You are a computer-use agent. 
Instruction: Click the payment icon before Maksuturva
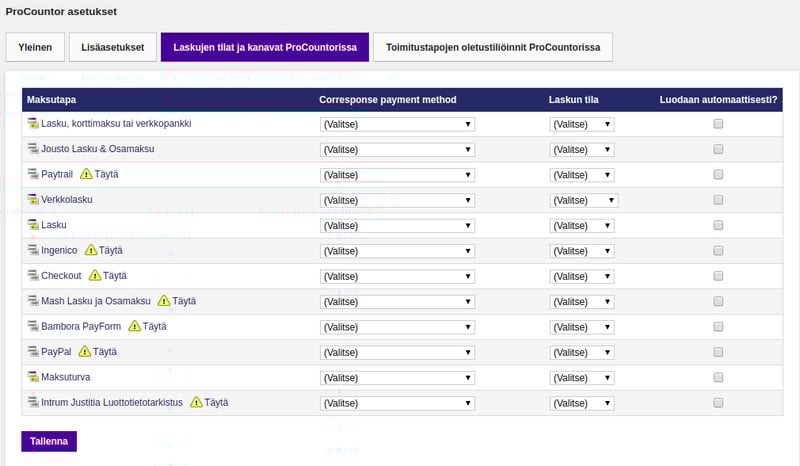pos(33,377)
